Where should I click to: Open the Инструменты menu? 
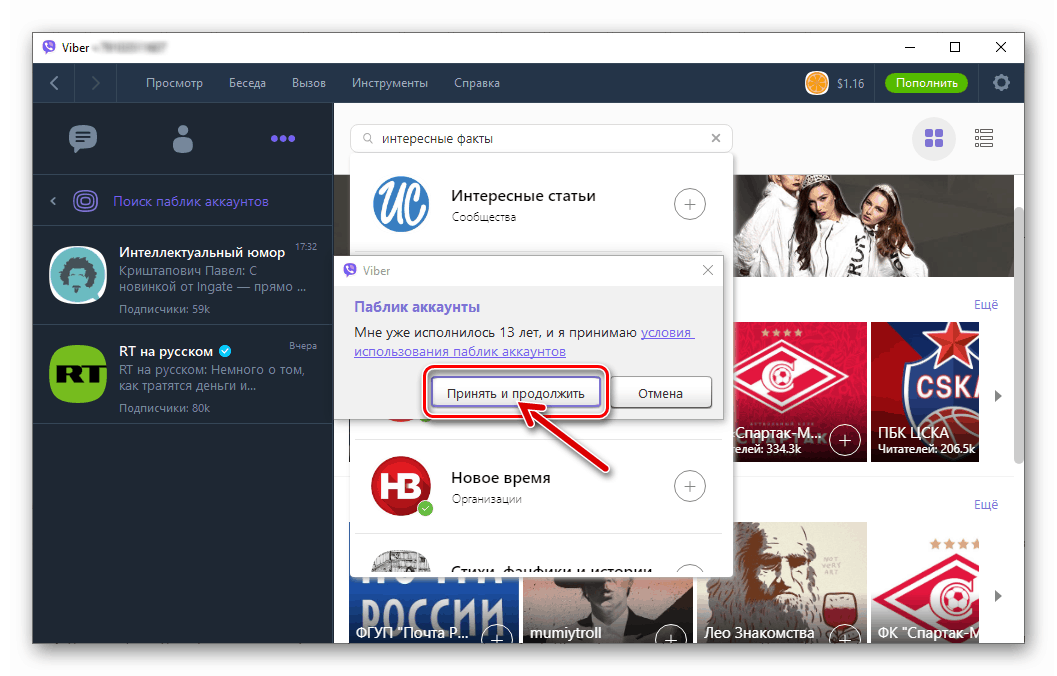pos(390,83)
